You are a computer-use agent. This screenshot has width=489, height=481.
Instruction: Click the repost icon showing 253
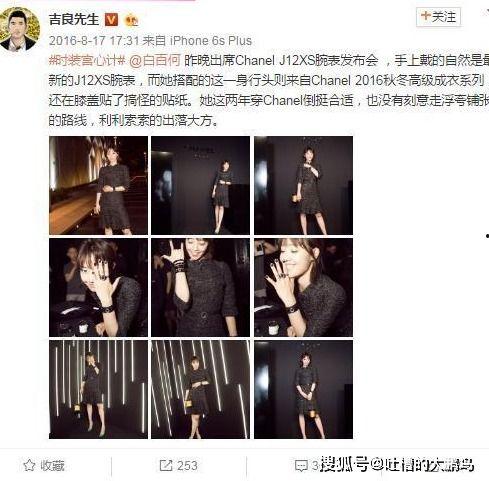point(166,465)
